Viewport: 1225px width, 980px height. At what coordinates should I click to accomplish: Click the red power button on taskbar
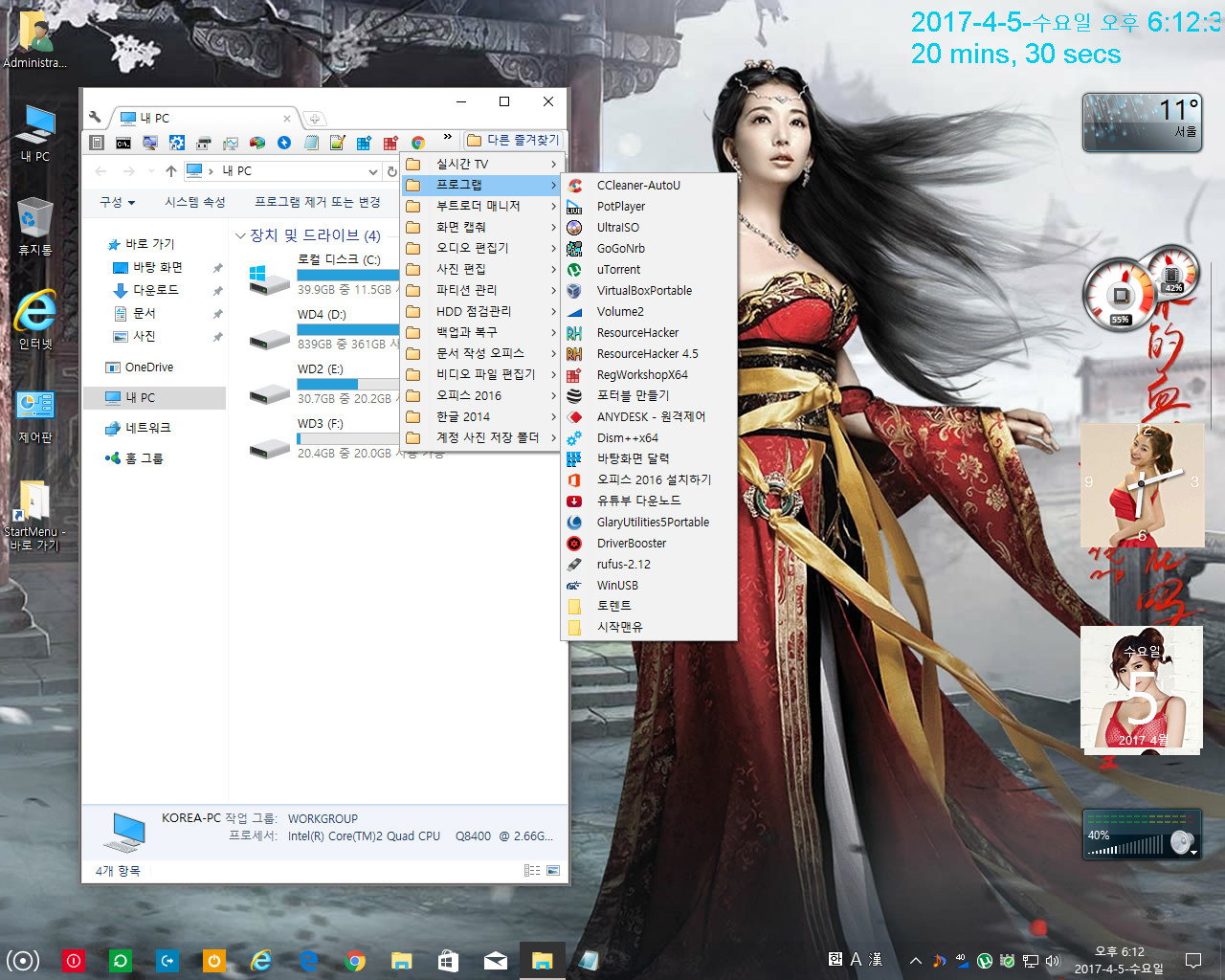point(74,961)
